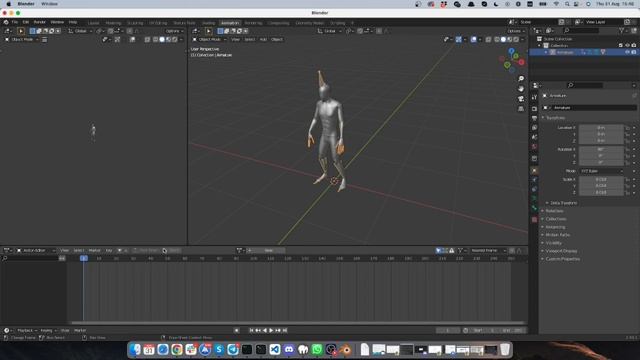This screenshot has width=640, height=360.
Task: Click the pan hand gizmo in viewport
Action: click(x=521, y=89)
